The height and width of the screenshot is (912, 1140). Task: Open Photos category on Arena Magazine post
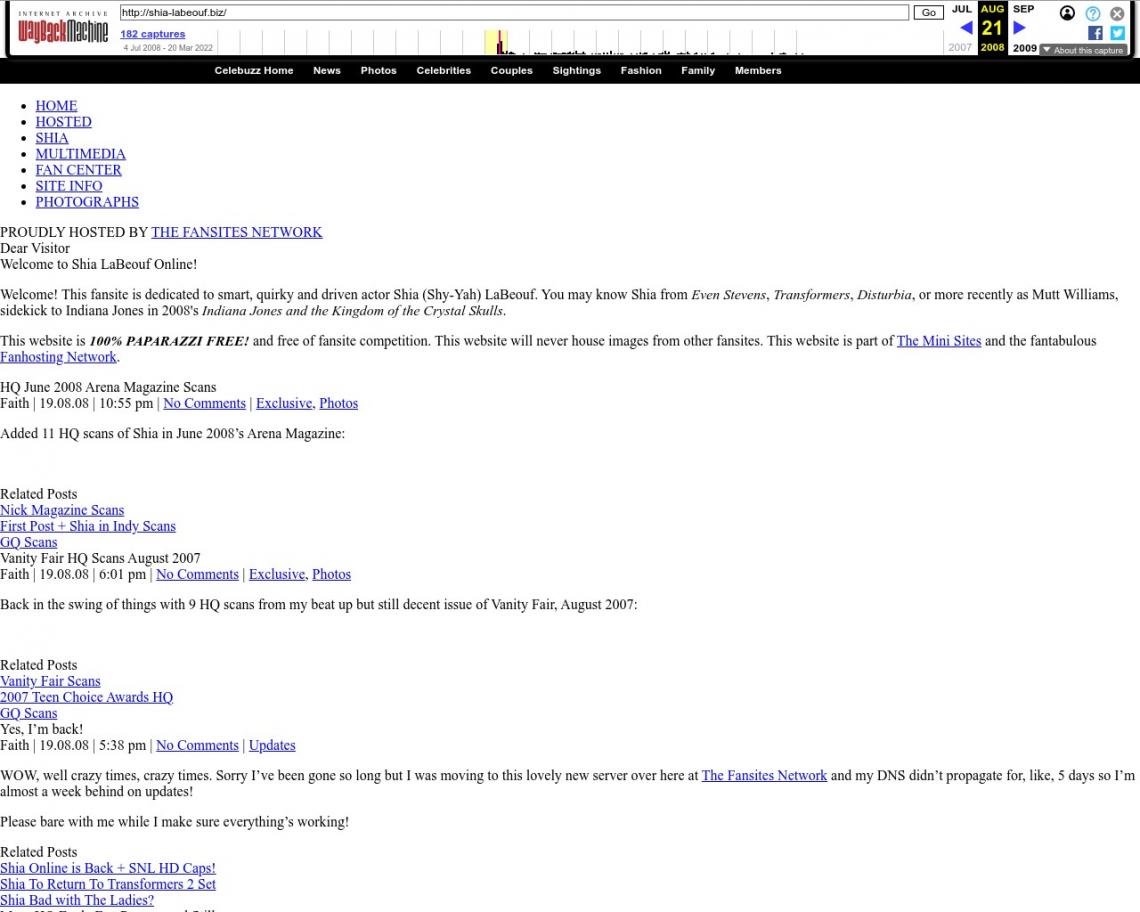pyautogui.click(x=339, y=404)
